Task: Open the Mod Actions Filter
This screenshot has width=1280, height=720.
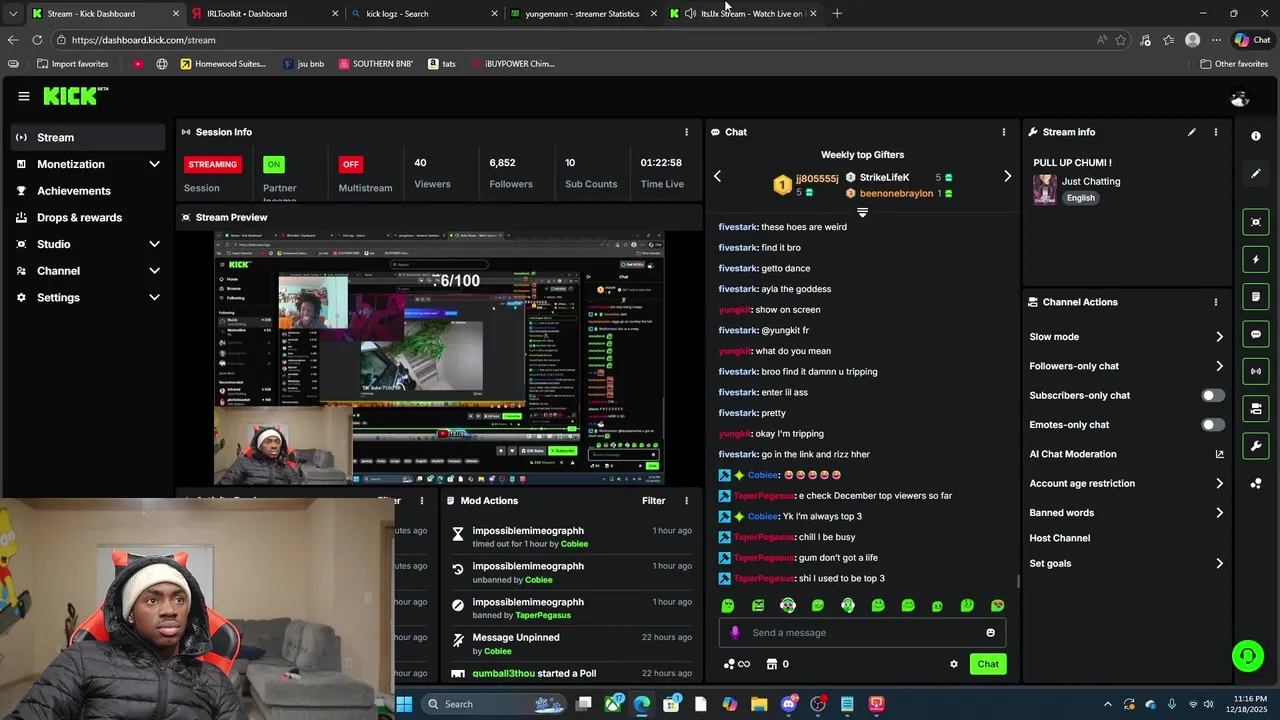Action: click(x=653, y=501)
